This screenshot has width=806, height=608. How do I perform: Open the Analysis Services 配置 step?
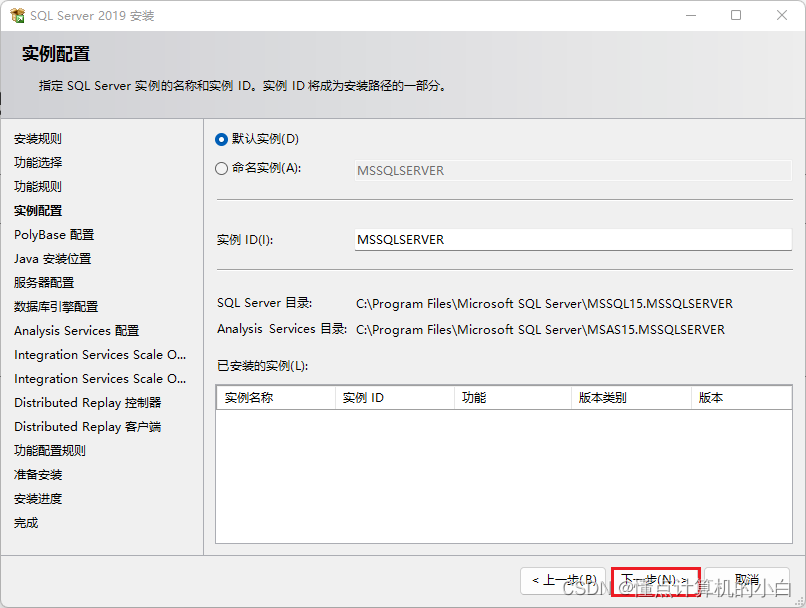pos(77,330)
